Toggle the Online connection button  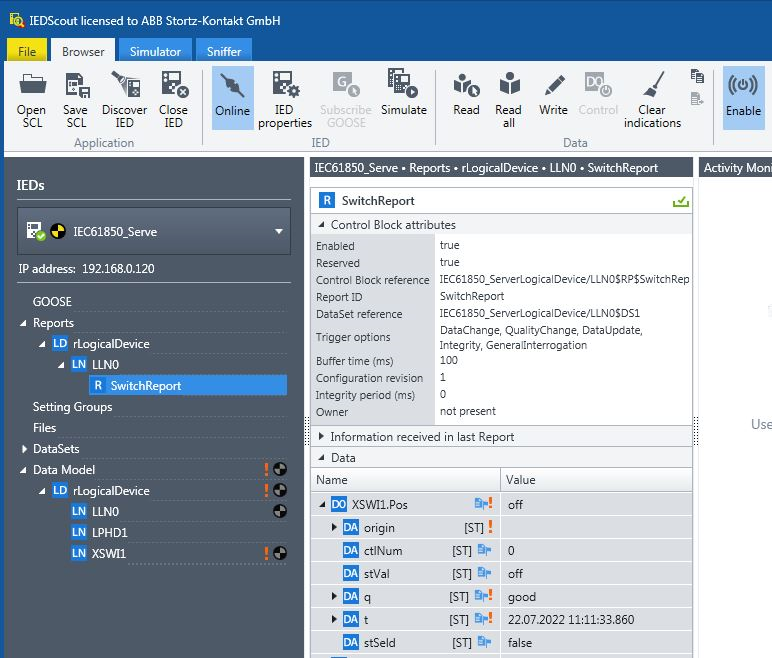232,98
